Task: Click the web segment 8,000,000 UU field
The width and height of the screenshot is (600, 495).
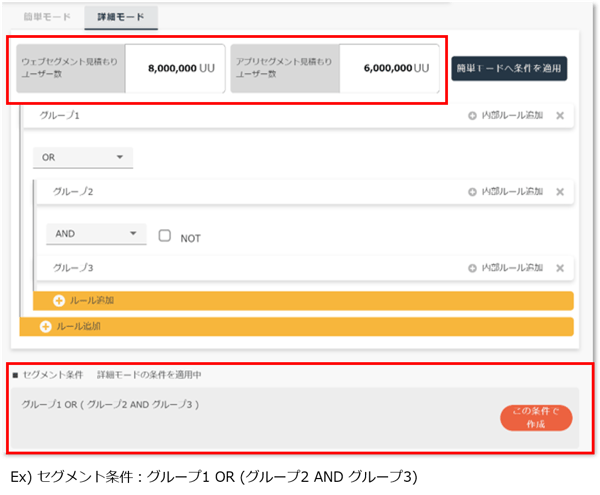Action: [x=175, y=69]
